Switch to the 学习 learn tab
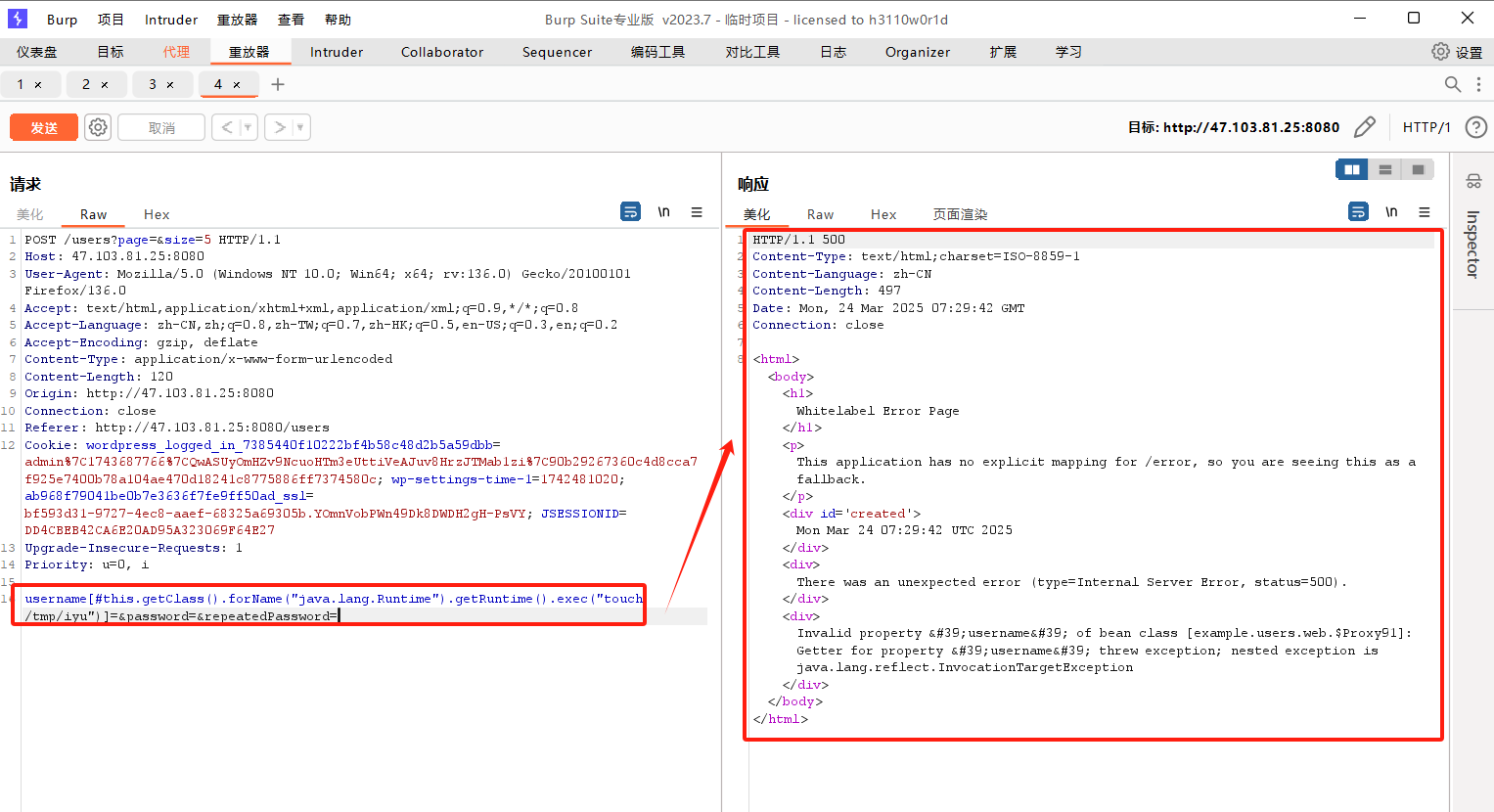Viewport: 1494px width, 812px height. tap(1068, 52)
